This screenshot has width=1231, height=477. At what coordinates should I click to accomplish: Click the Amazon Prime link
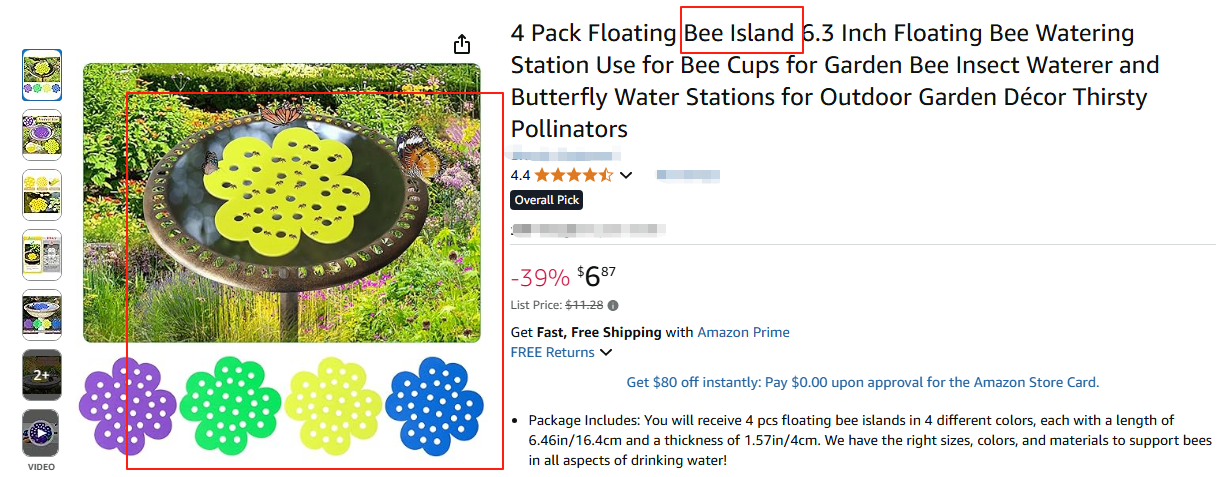(743, 332)
